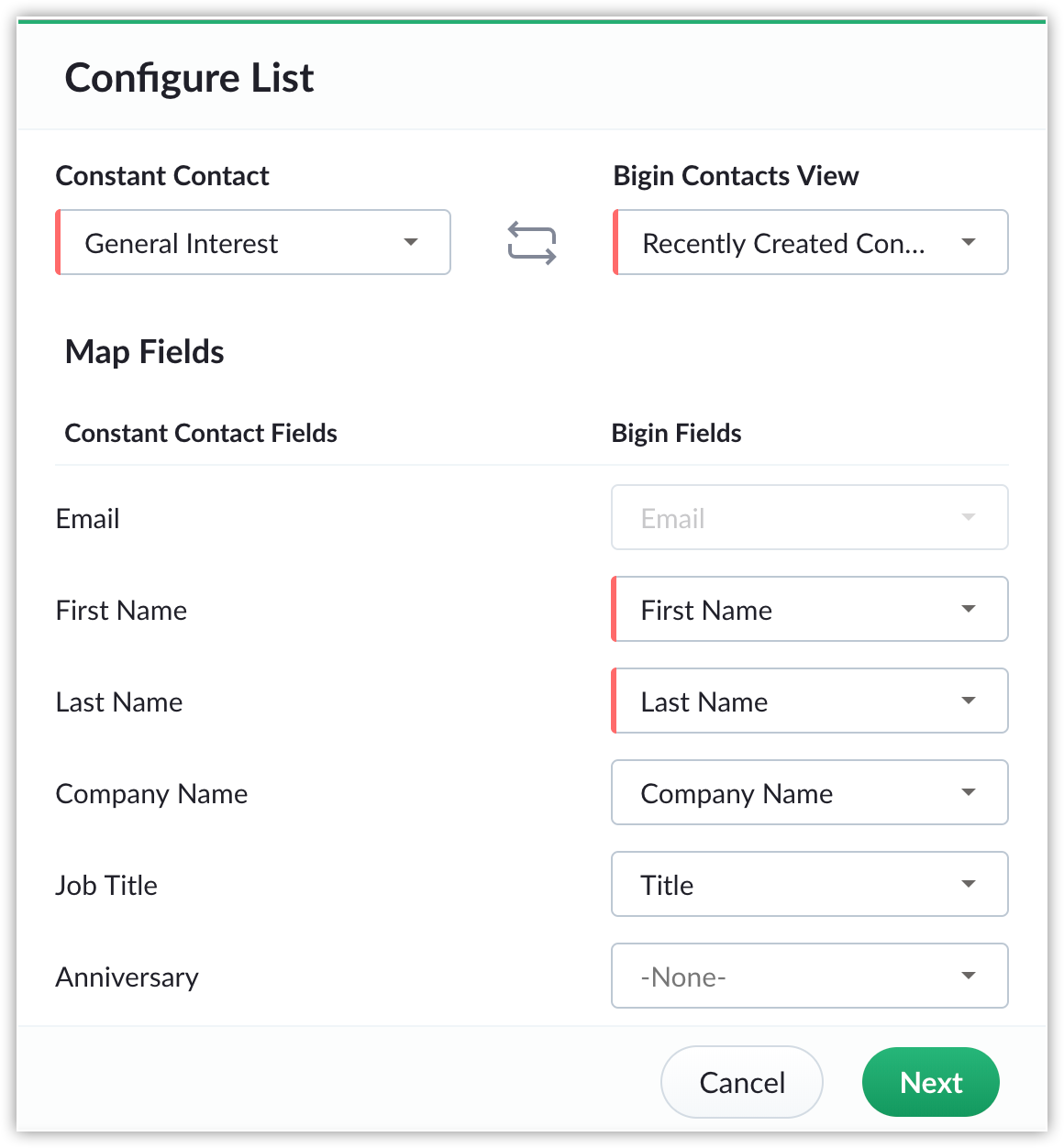Click the disabled Email field dropdown
Image resolution: width=1064 pixels, height=1148 pixels.
[810, 517]
